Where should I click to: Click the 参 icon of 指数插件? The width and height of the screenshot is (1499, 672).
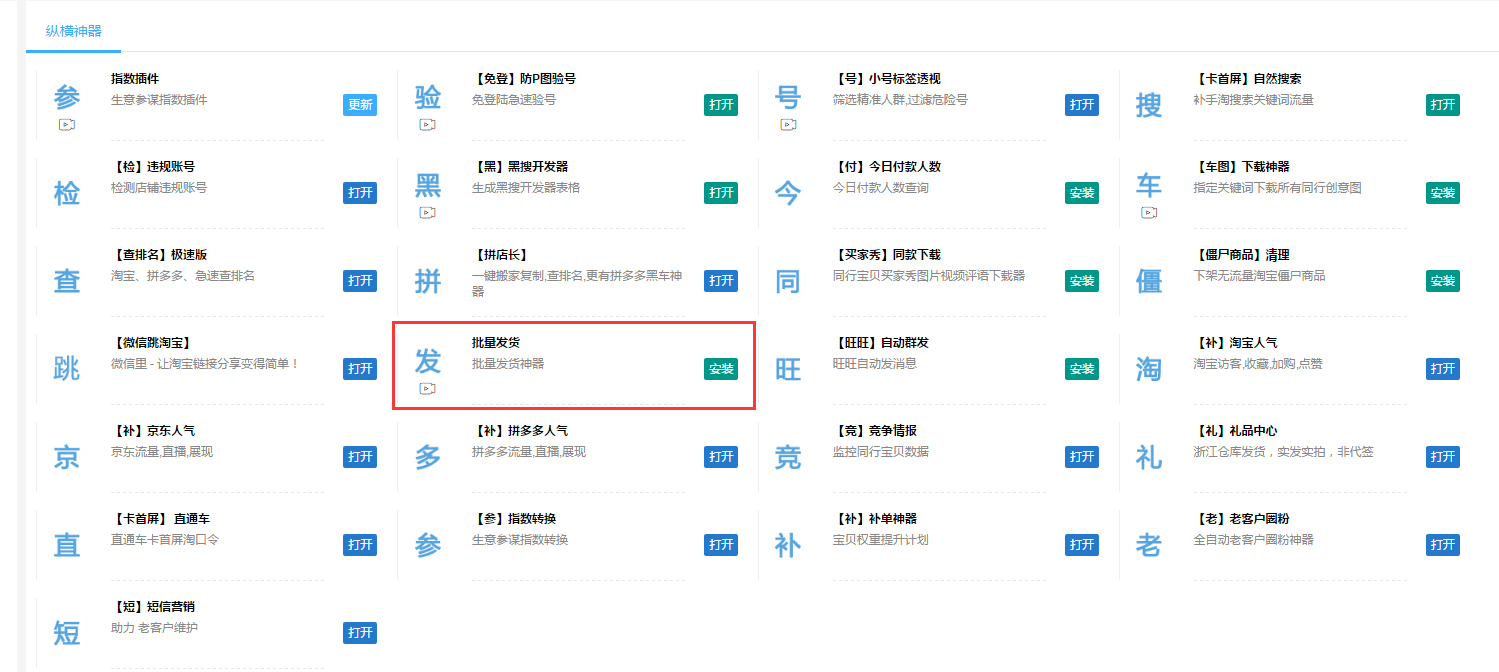click(x=67, y=98)
